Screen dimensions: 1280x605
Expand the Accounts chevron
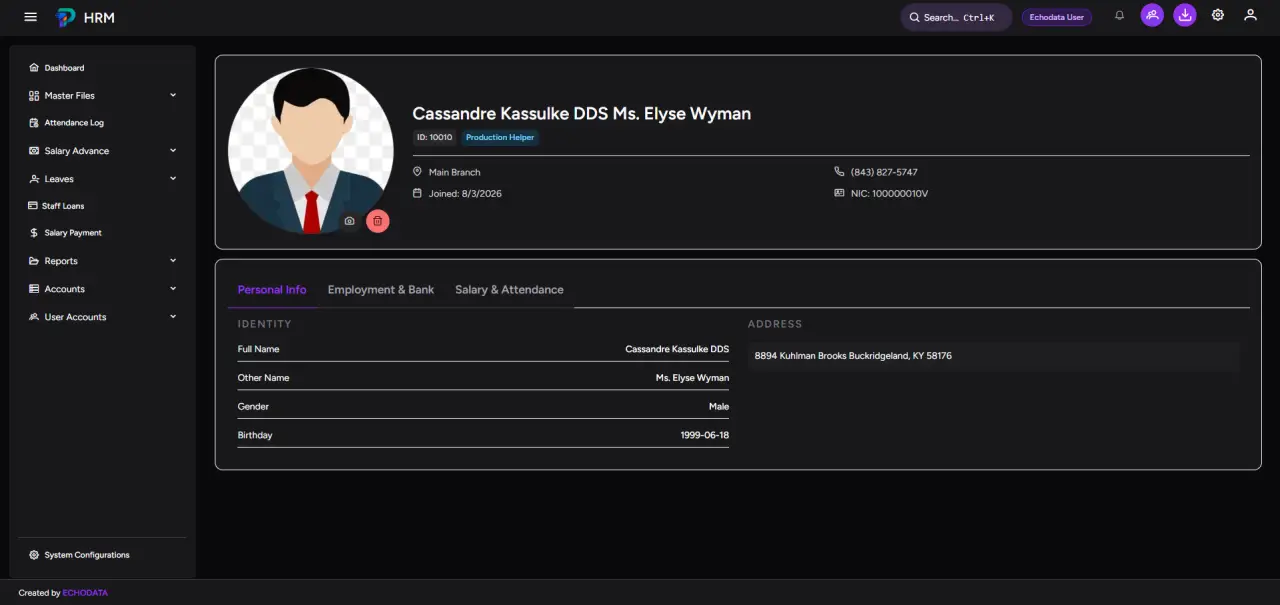pos(173,289)
